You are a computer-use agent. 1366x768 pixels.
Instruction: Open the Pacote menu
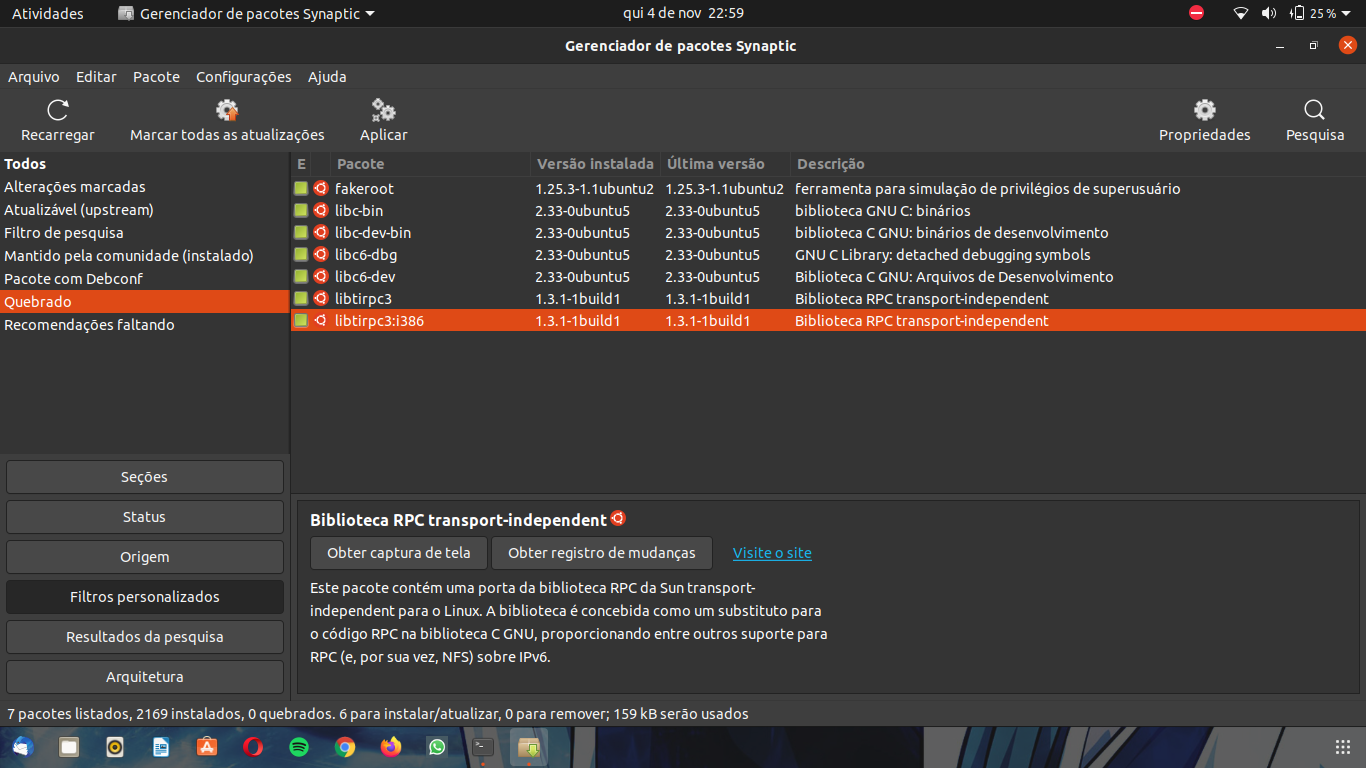tap(156, 77)
